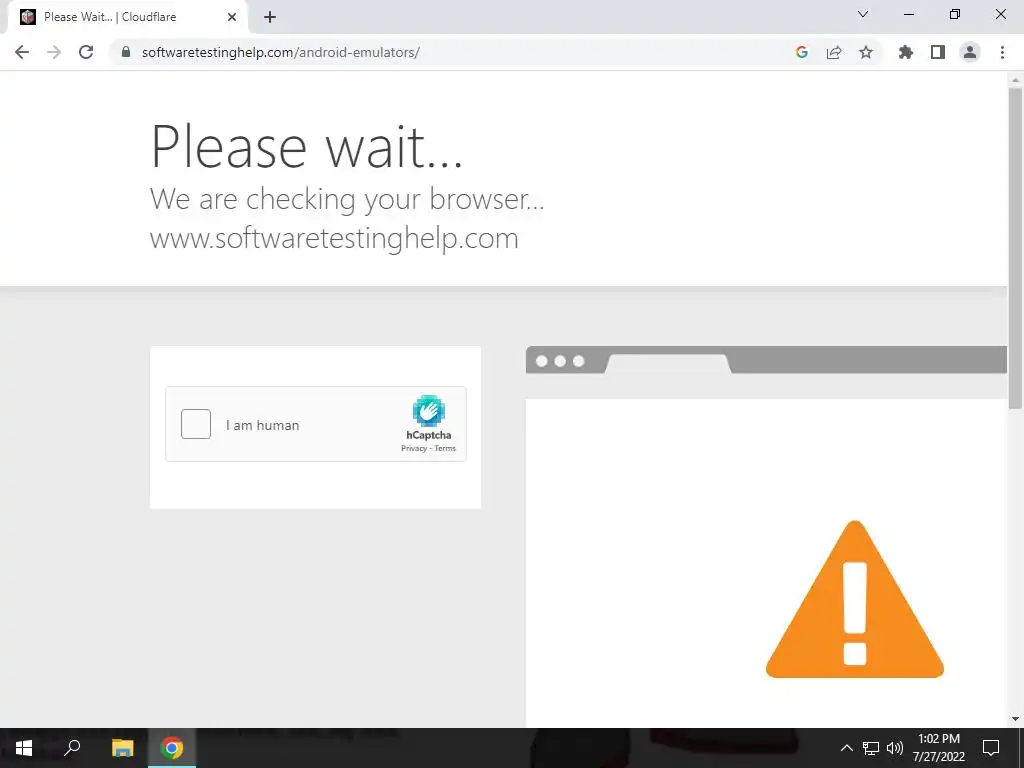Focus the address bar URL
Screen dimensions: 1024x768
tap(281, 52)
